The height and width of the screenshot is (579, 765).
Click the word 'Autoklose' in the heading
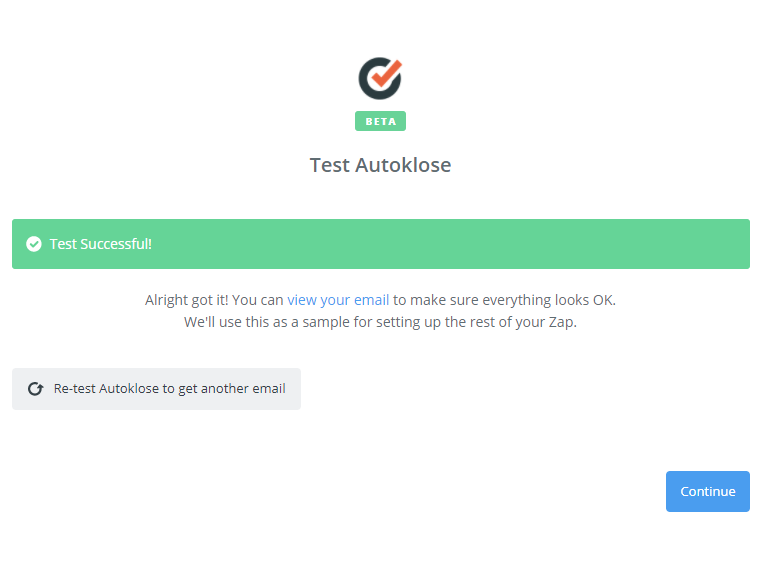403,165
